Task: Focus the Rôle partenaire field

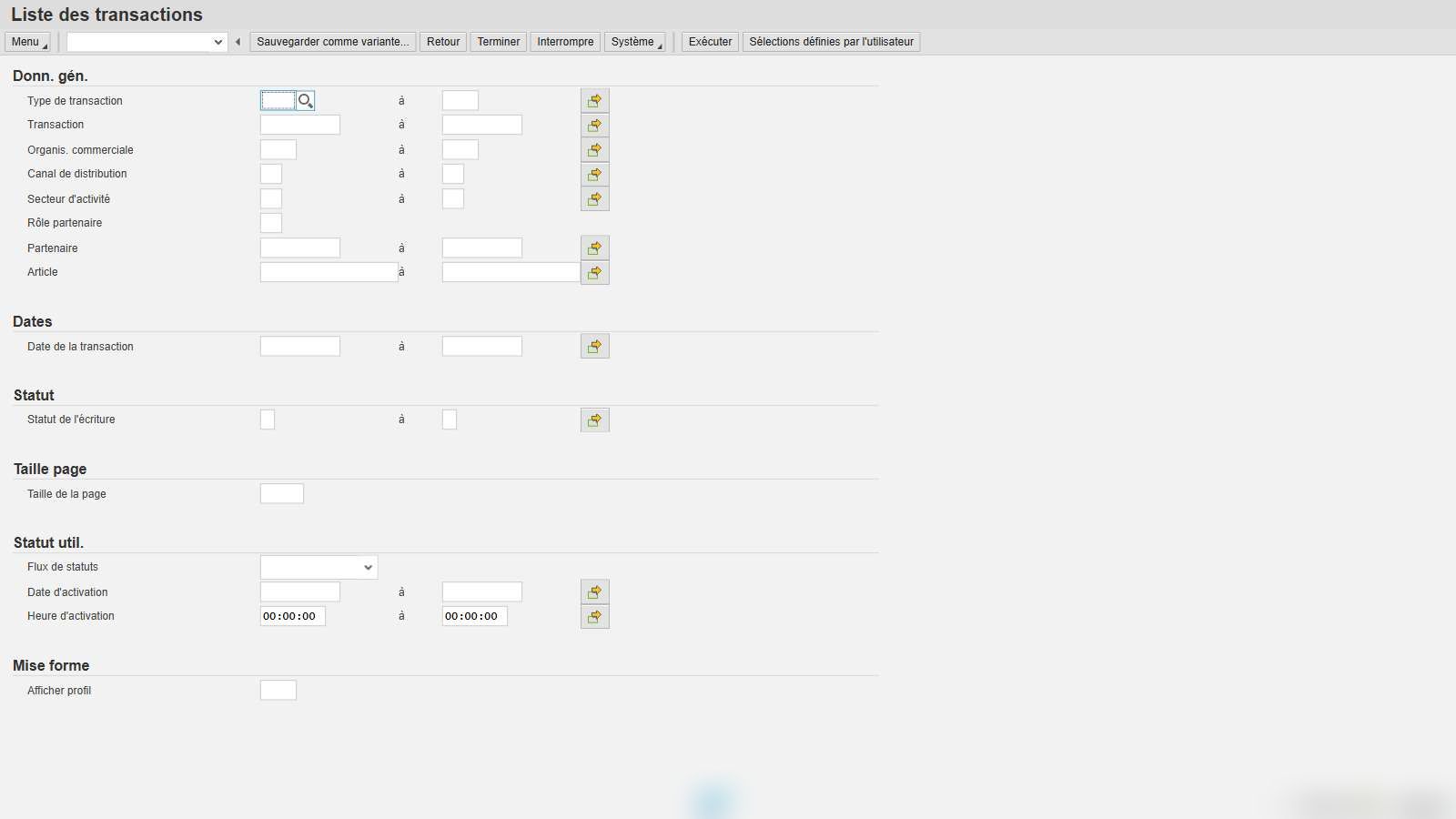Action: tap(271, 223)
